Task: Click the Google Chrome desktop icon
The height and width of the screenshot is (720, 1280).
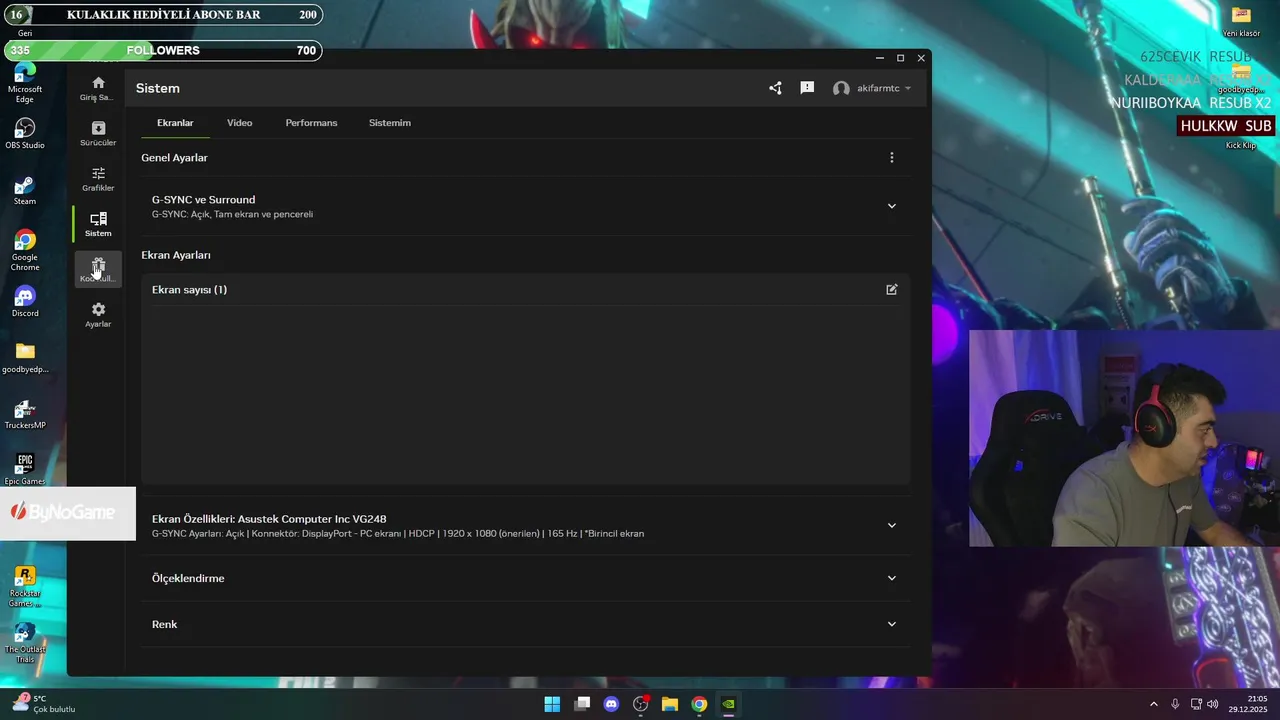Action: click(x=25, y=250)
